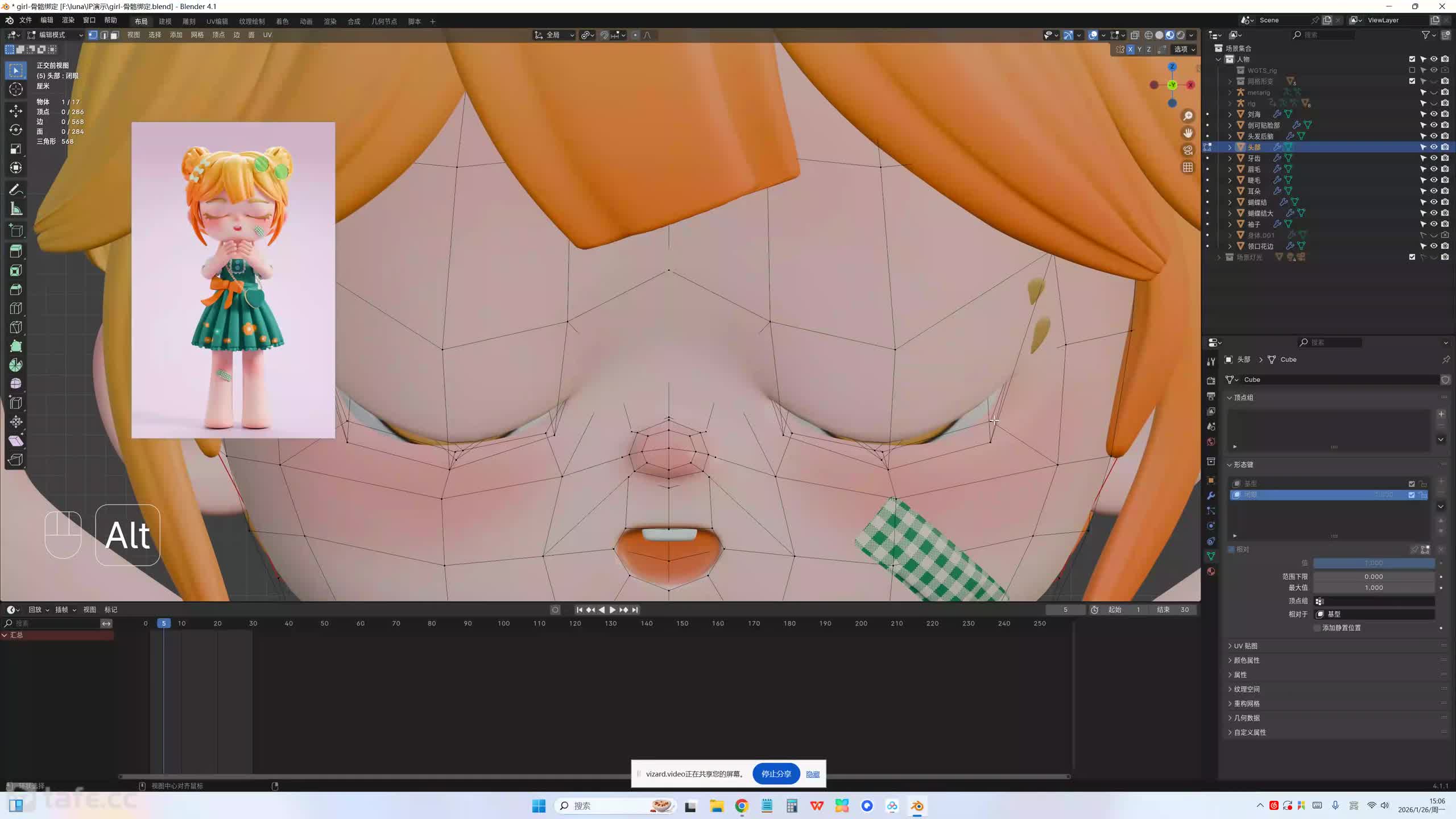Click the 停止分享 button
Screen dimensions: 1456x819
(776, 773)
